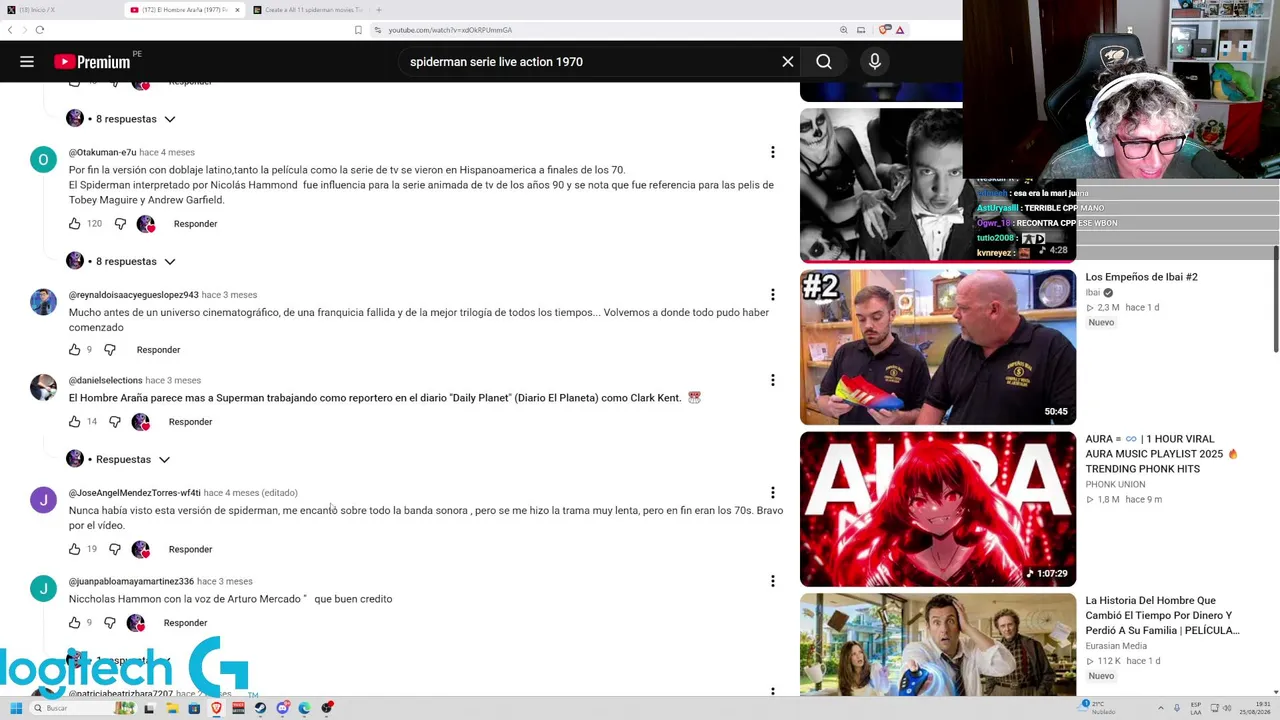1280x720 pixels.
Task: Visit the PHONK UNION channel
Action: point(1115,484)
